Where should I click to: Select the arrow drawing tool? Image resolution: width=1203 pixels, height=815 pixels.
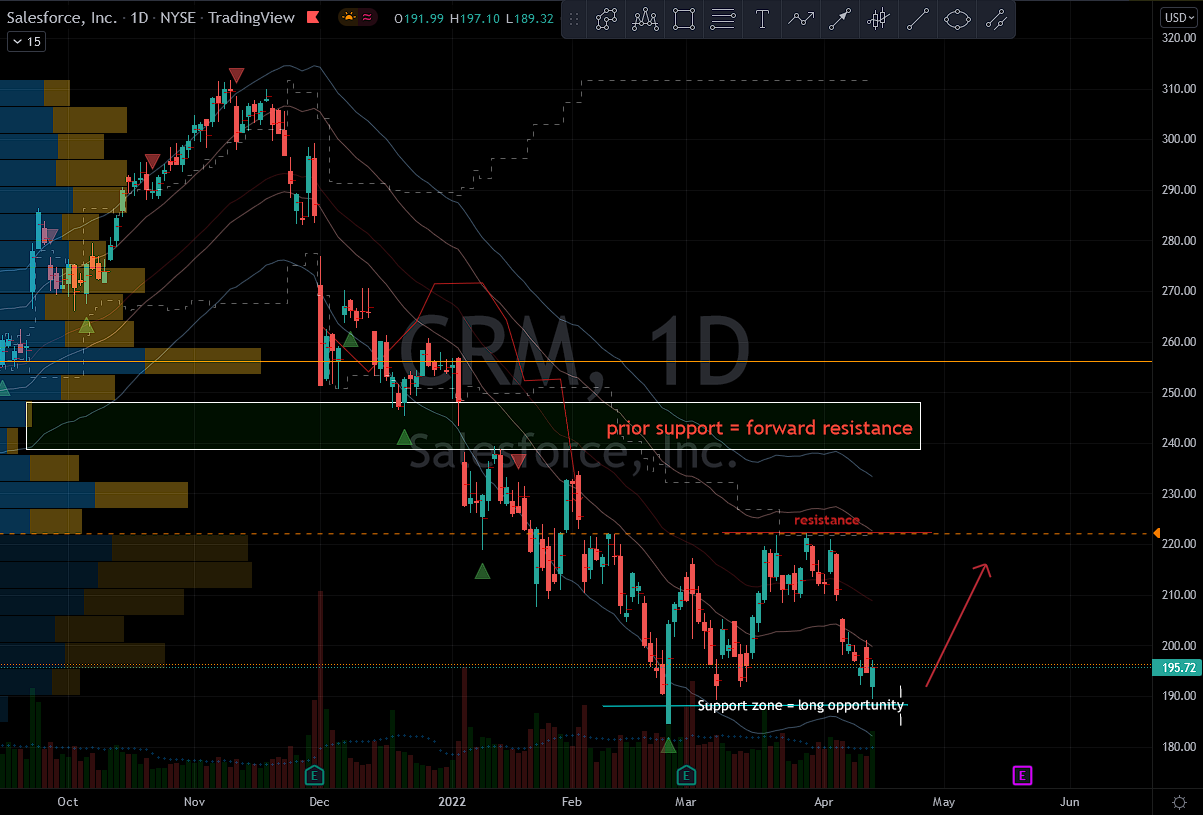coord(840,18)
